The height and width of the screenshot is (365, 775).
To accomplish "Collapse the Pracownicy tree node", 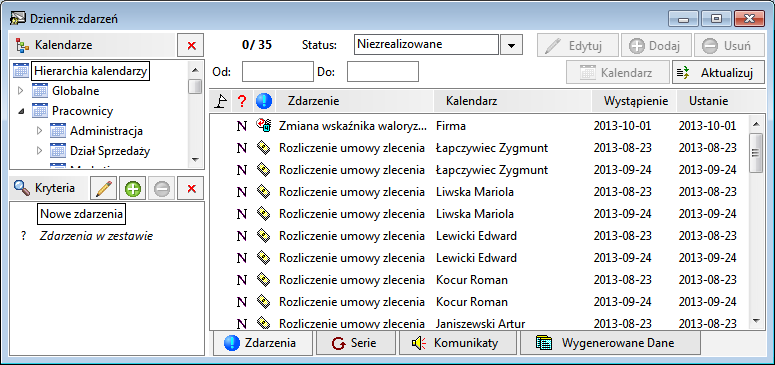I will (21, 111).
